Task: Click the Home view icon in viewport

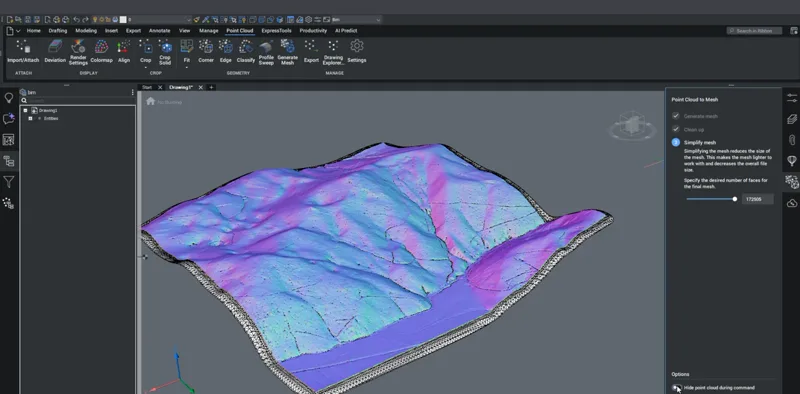Action: (x=151, y=101)
